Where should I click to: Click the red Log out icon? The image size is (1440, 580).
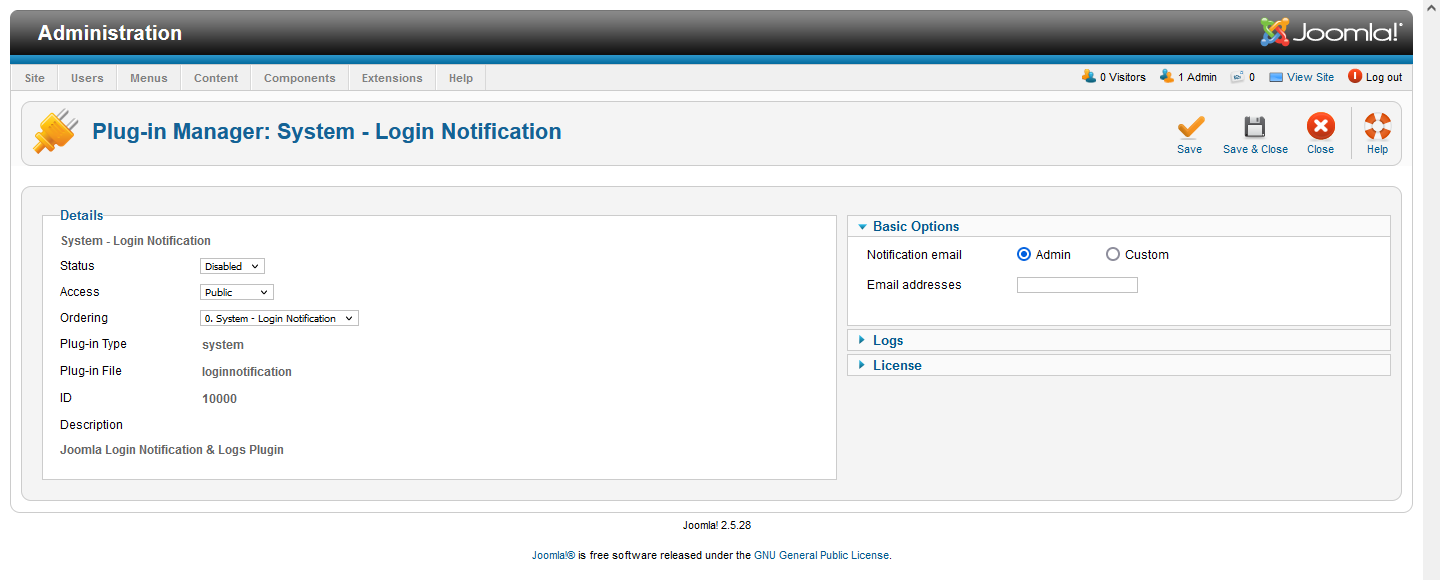pos(1355,77)
